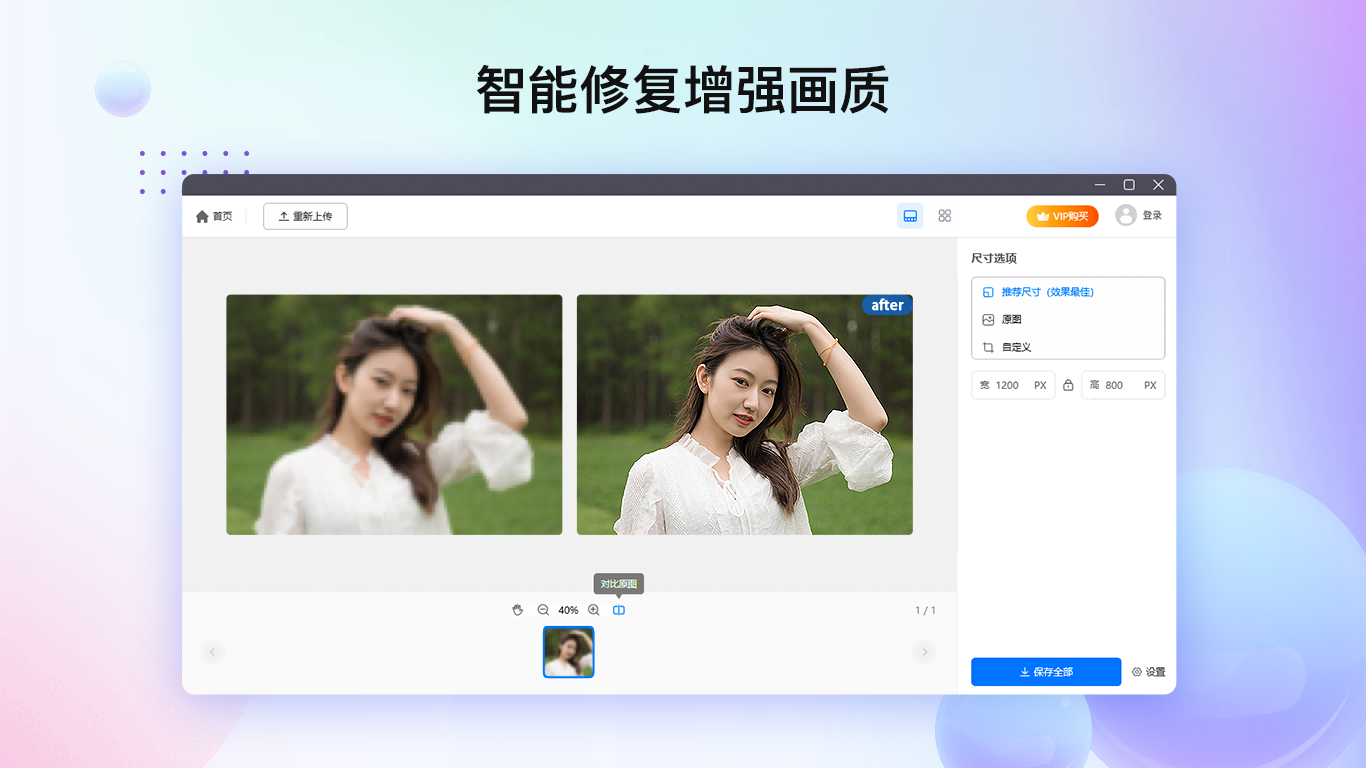Screen dimensions: 1366x768
Task: Choose 自定义 size option
Action: [1068, 347]
